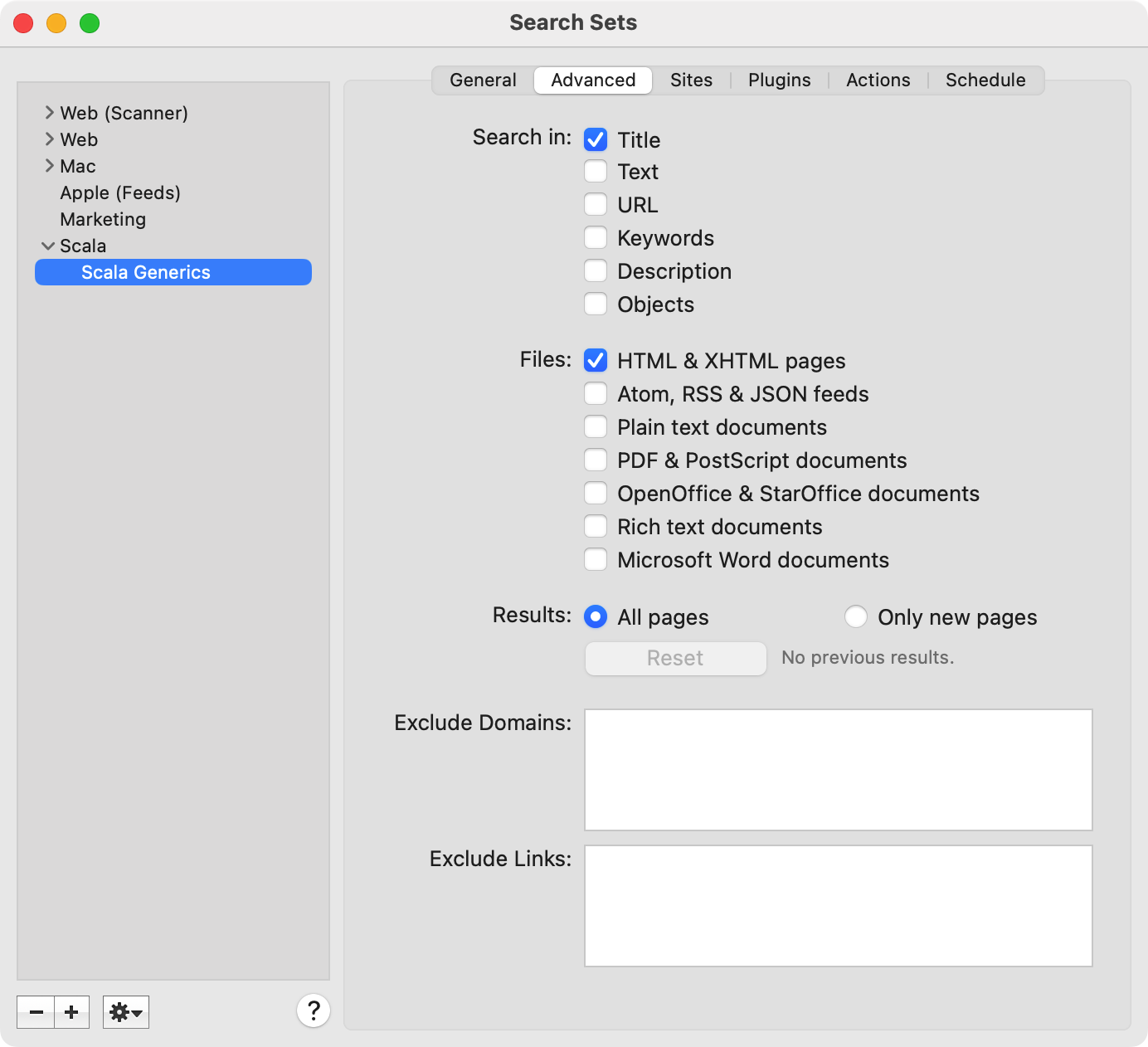This screenshot has height=1047, width=1148.
Task: Uncheck HTML & XHTML pages
Action: [x=596, y=361]
